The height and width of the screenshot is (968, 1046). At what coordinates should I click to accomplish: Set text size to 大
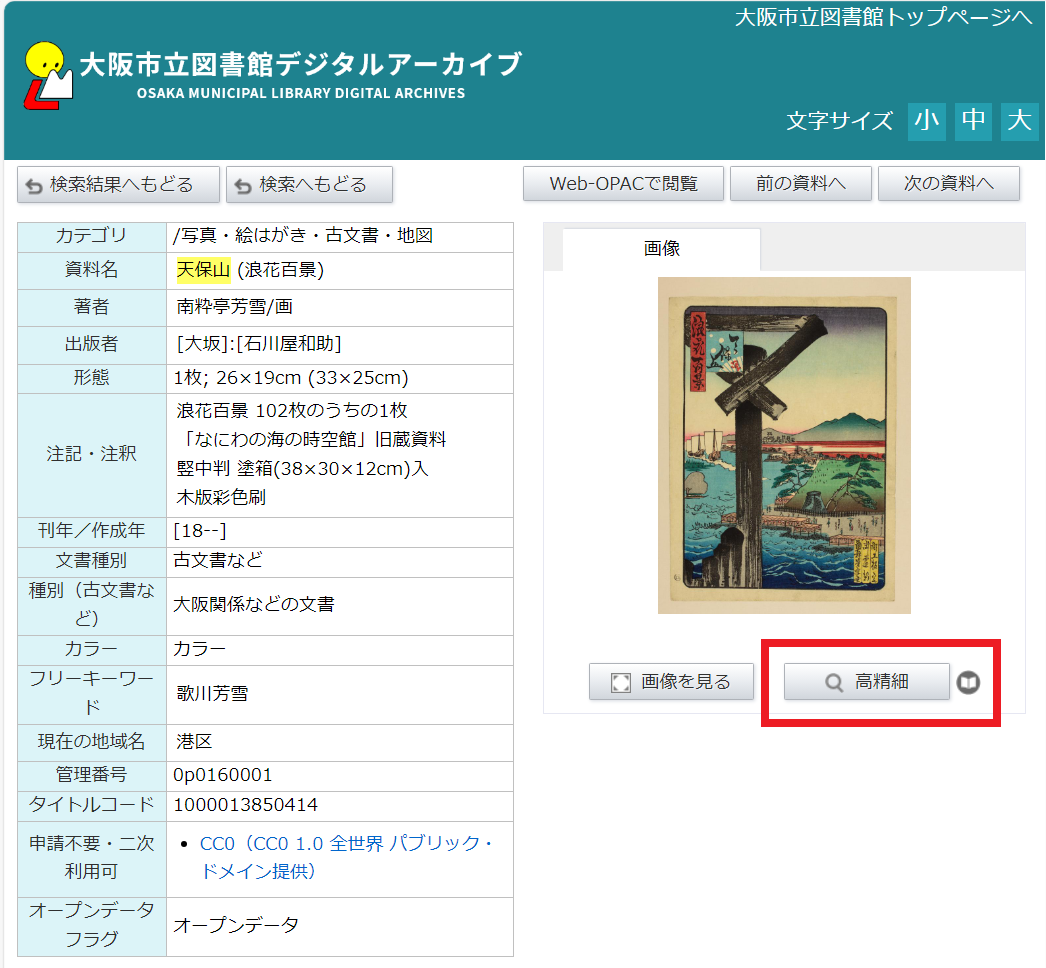coord(1019,121)
